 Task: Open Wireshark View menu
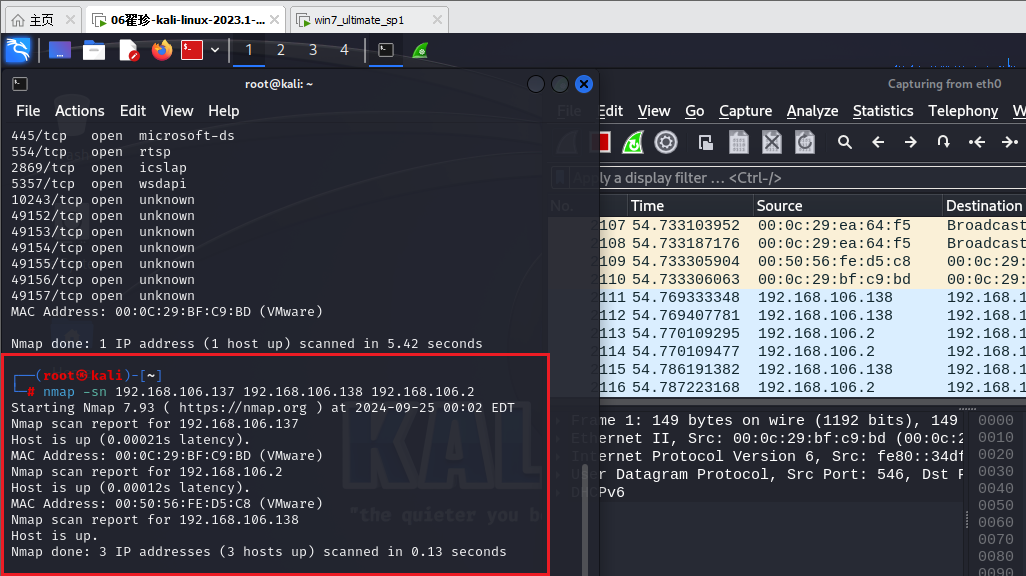[654, 111]
